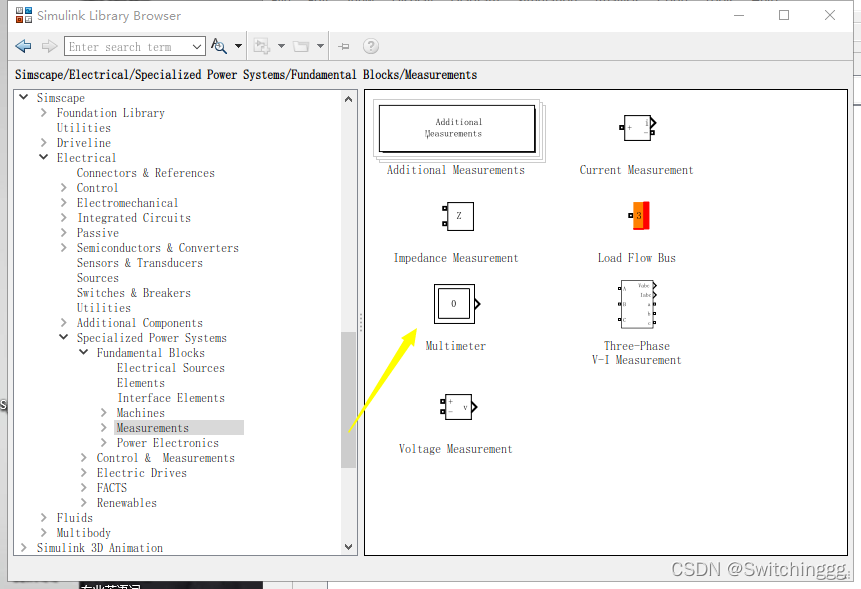Click the tree scrollbar down arrow
The width and height of the screenshot is (861, 589).
(349, 547)
